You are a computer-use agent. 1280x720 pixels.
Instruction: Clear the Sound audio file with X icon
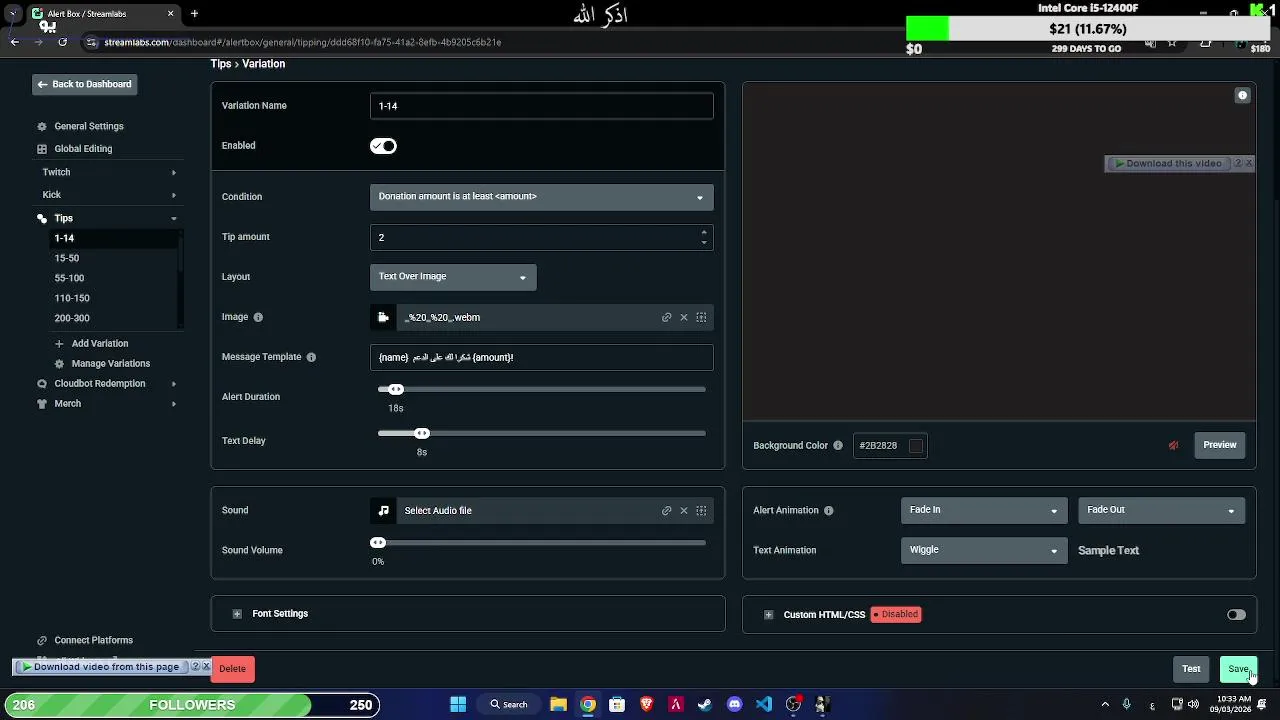coord(684,510)
